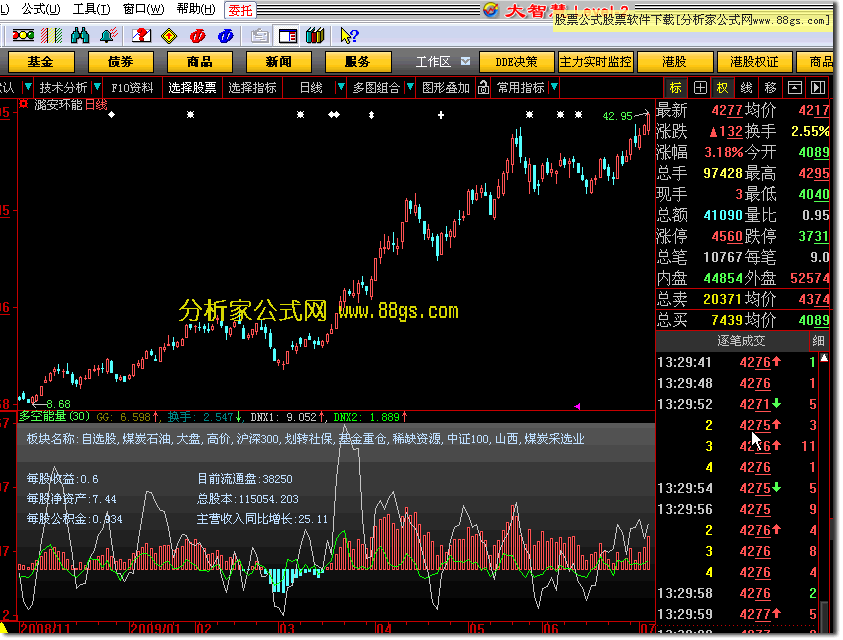This screenshot has height=640, width=843.
Task: Click the 多空能量(30) indicator label
Action: 54,416
